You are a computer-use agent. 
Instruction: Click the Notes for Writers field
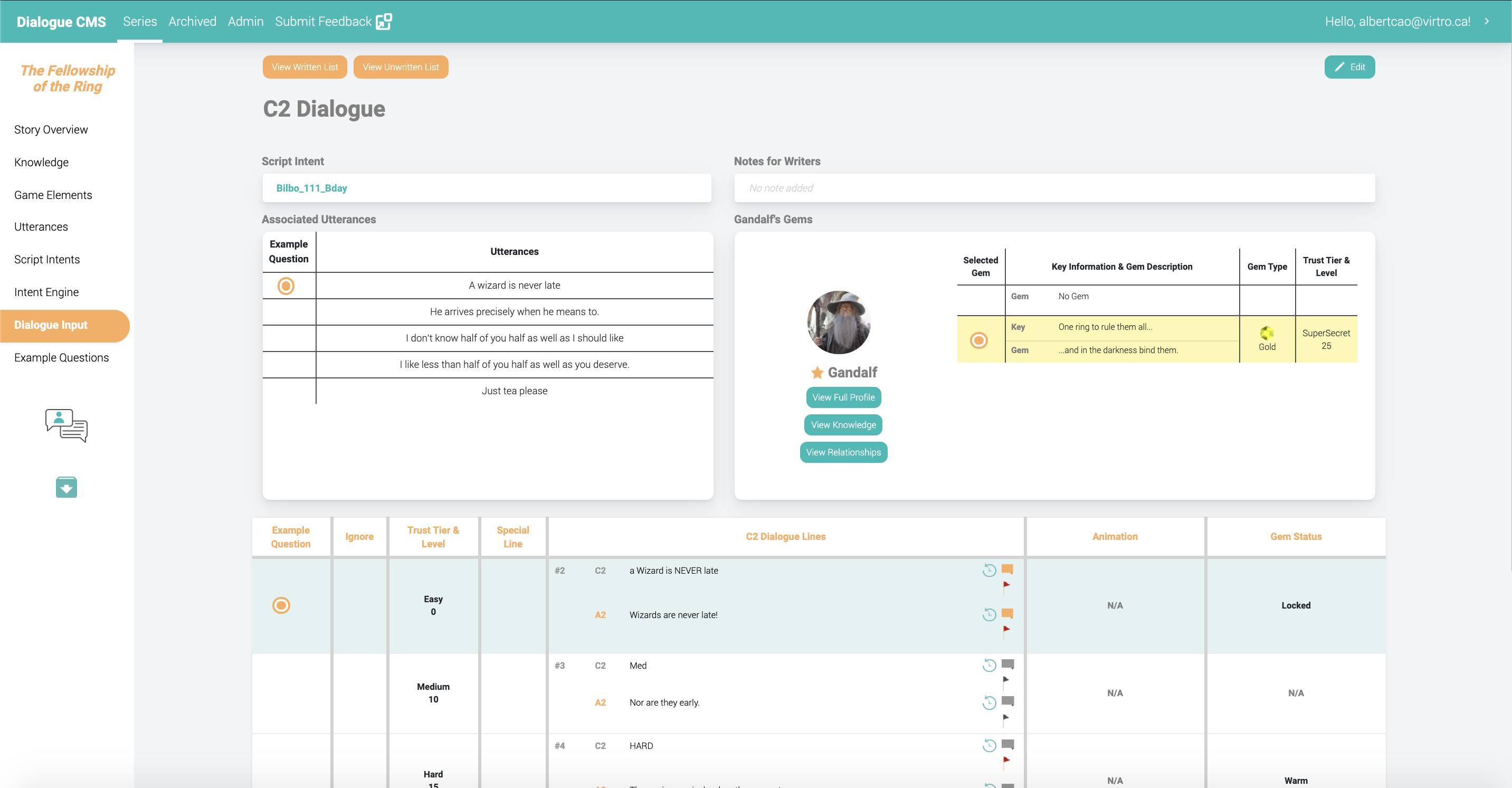[1054, 188]
